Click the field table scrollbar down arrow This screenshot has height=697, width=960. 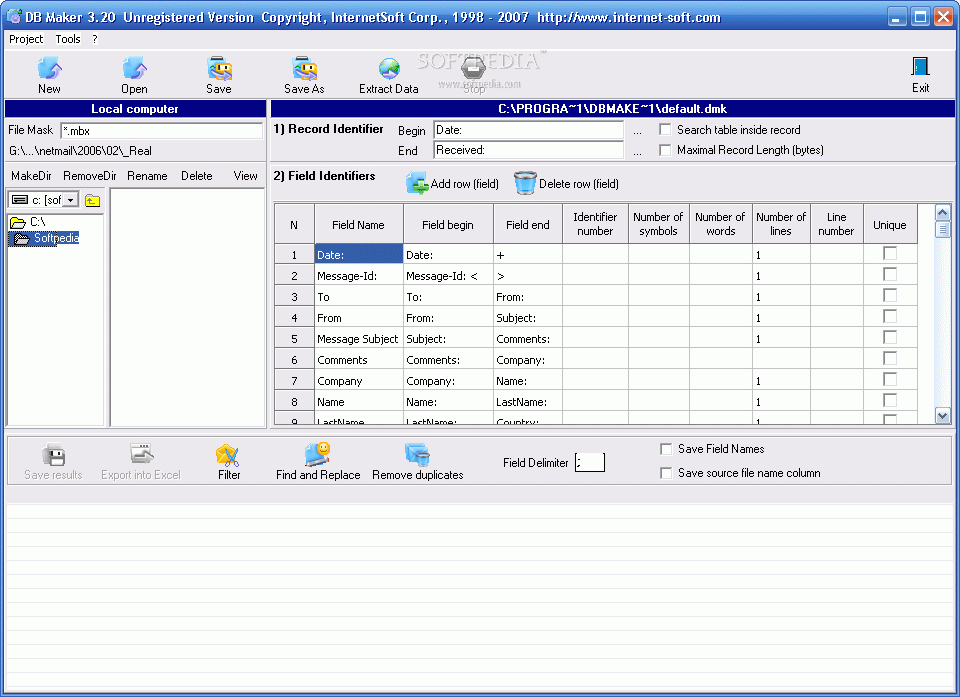point(943,416)
